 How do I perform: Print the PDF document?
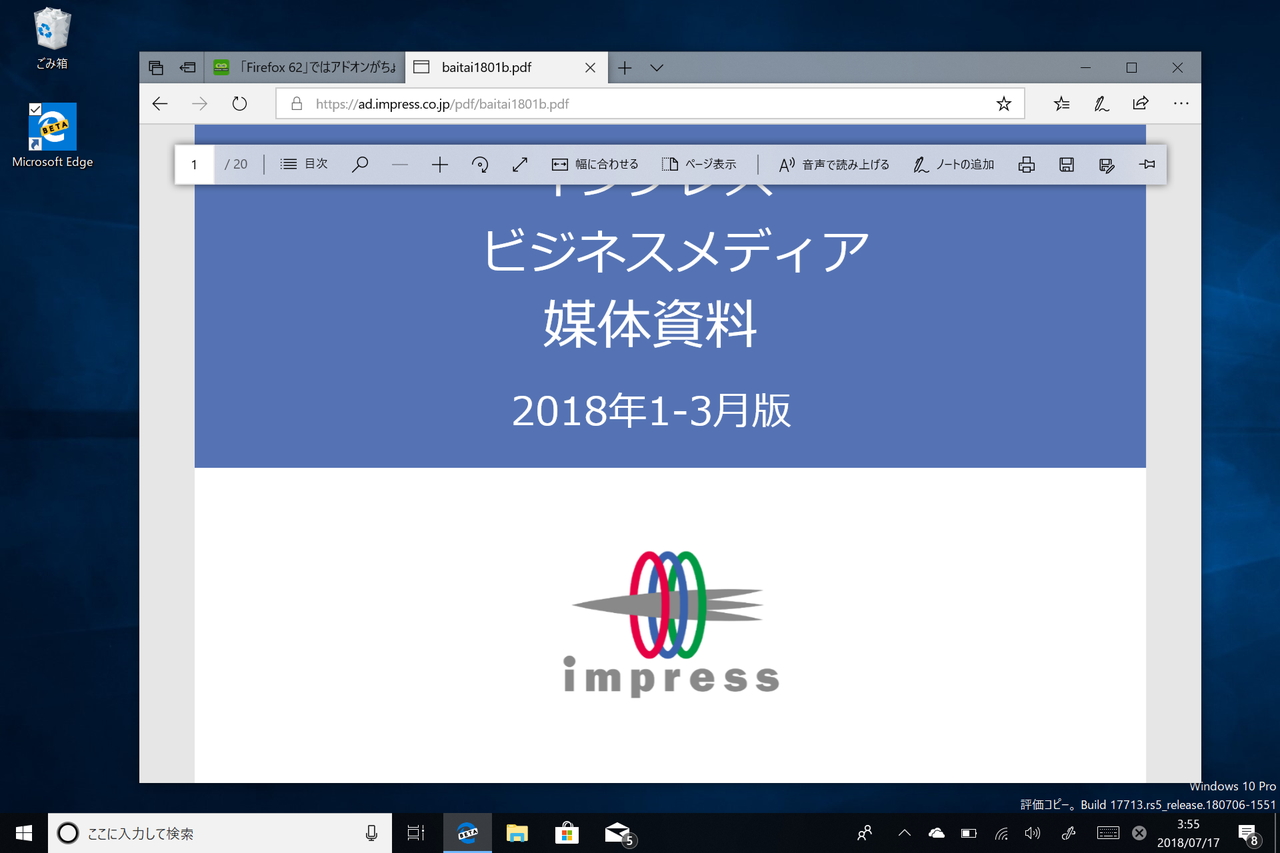pyautogui.click(x=1026, y=163)
